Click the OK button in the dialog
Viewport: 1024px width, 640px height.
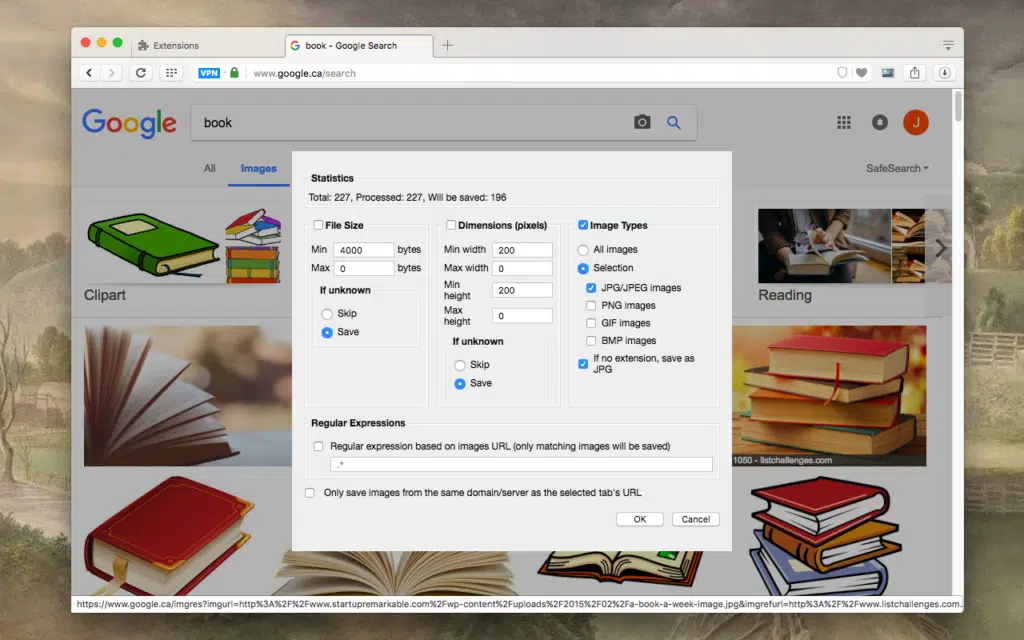tap(639, 519)
